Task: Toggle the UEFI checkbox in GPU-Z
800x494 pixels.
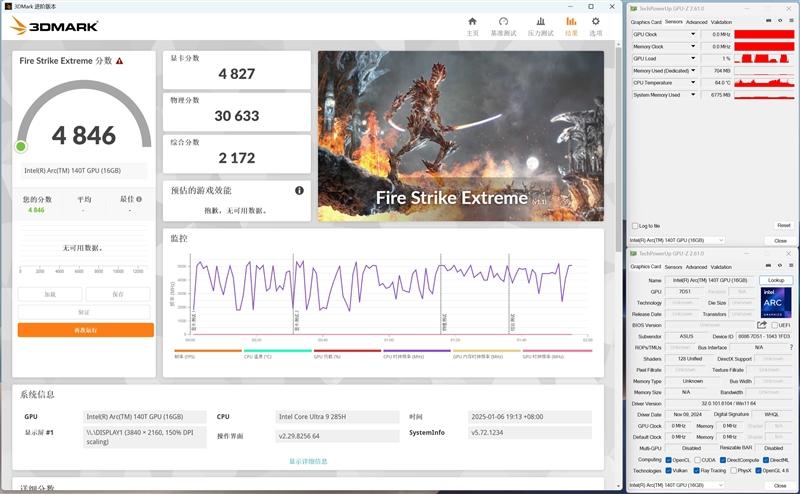Action: (774, 325)
